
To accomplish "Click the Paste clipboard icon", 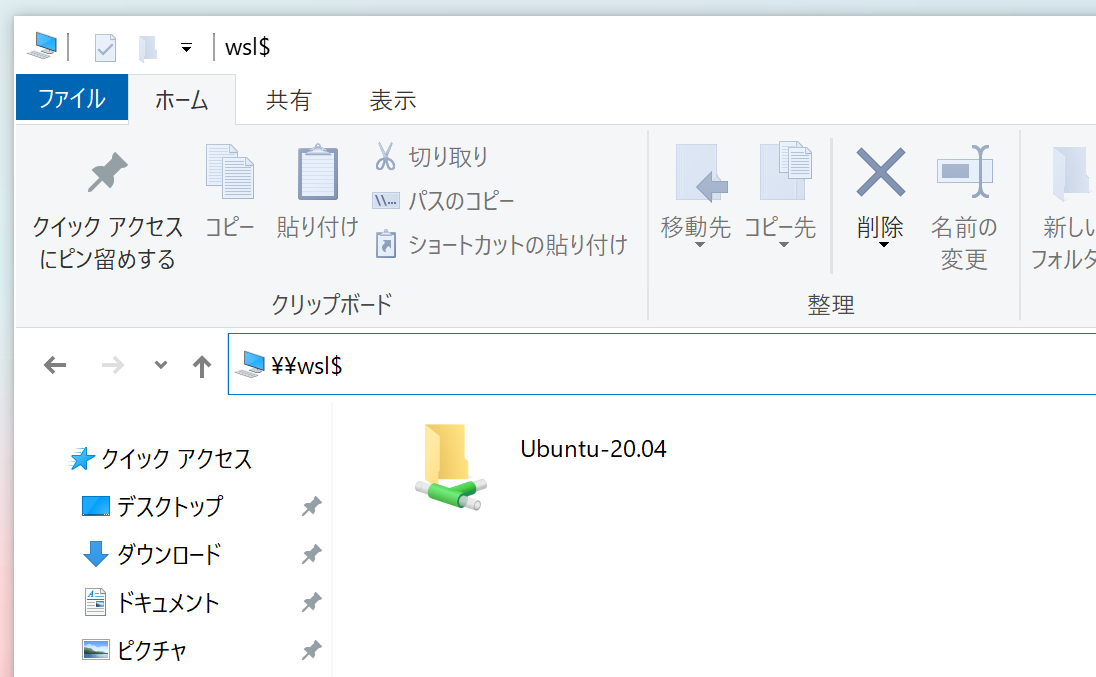I will click(x=318, y=174).
